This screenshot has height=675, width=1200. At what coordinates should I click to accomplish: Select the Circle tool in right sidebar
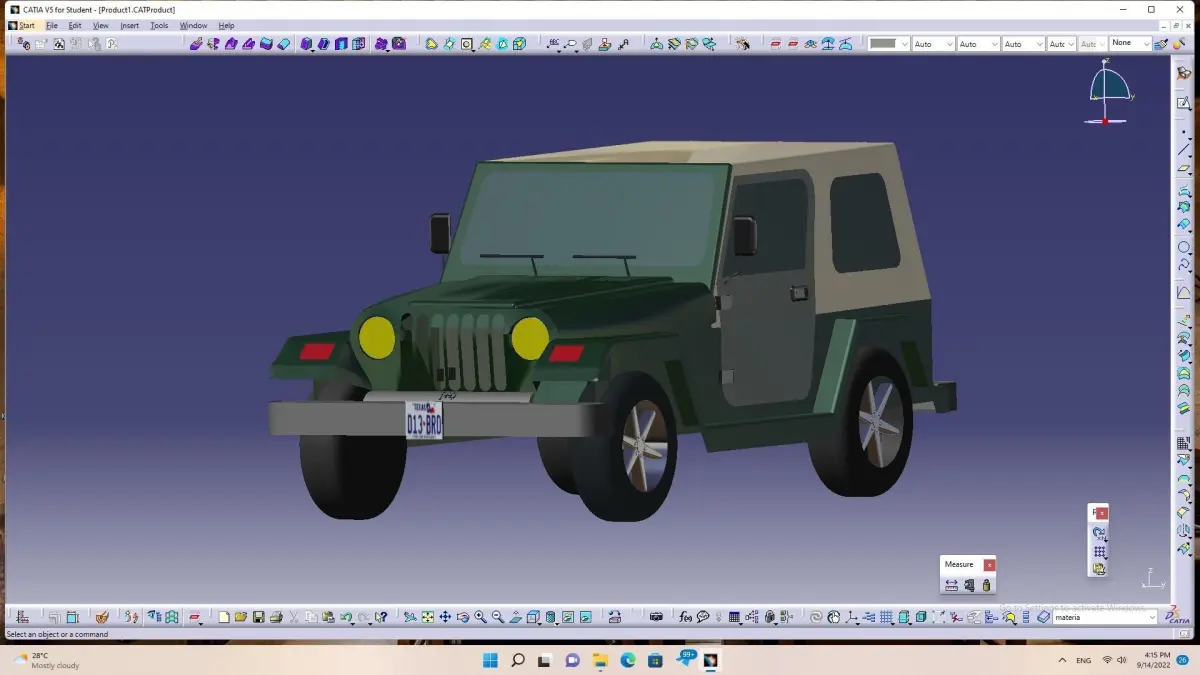pos(1184,247)
